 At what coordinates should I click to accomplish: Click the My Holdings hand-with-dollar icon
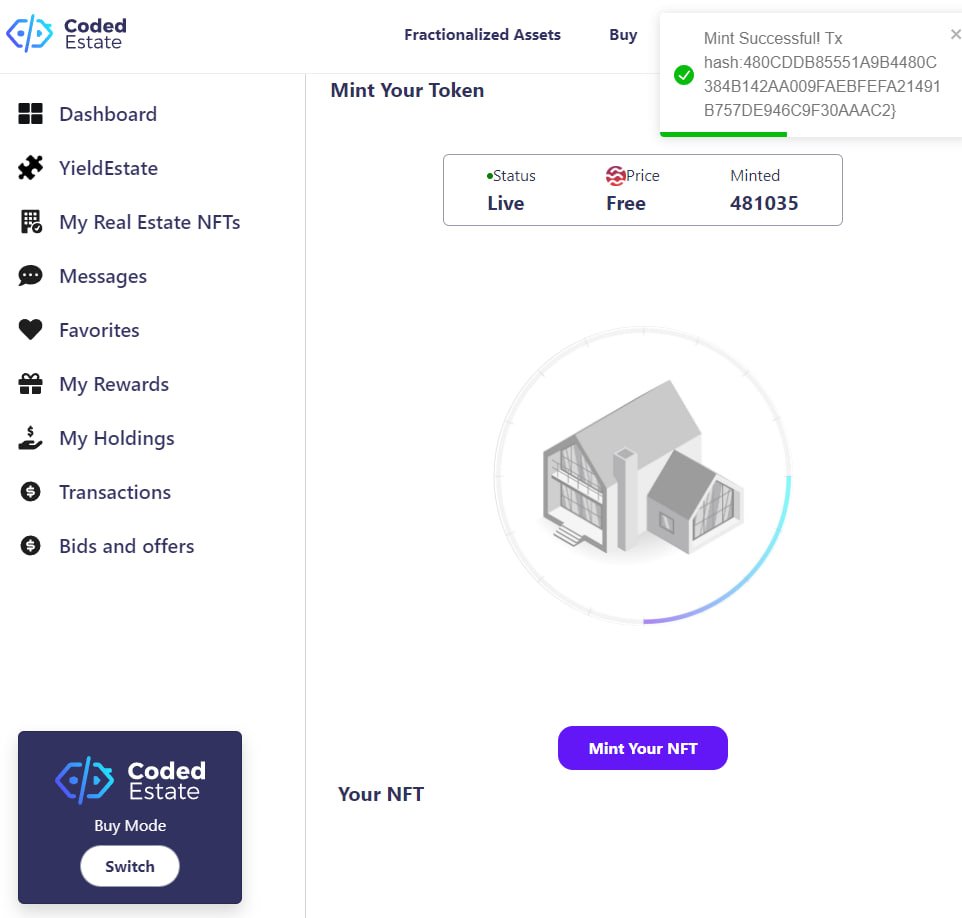[31, 438]
